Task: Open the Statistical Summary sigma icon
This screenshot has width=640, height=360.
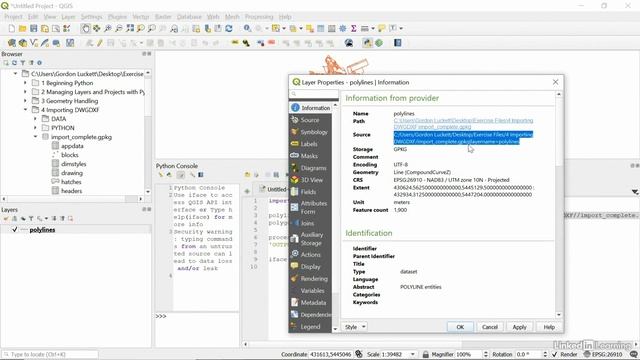Action: (x=353, y=28)
